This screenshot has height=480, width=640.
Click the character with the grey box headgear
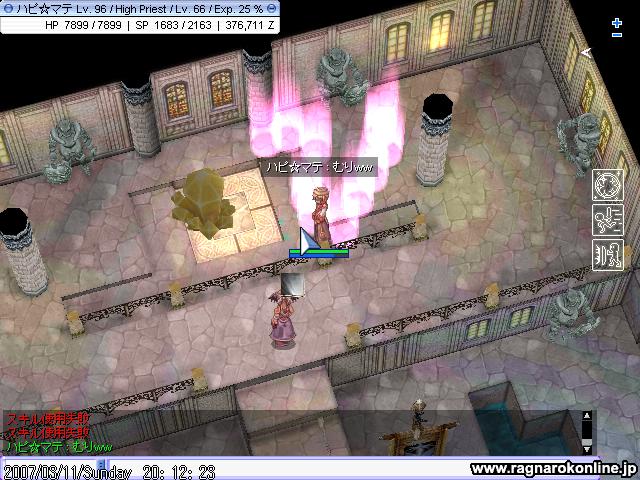pos(283,312)
